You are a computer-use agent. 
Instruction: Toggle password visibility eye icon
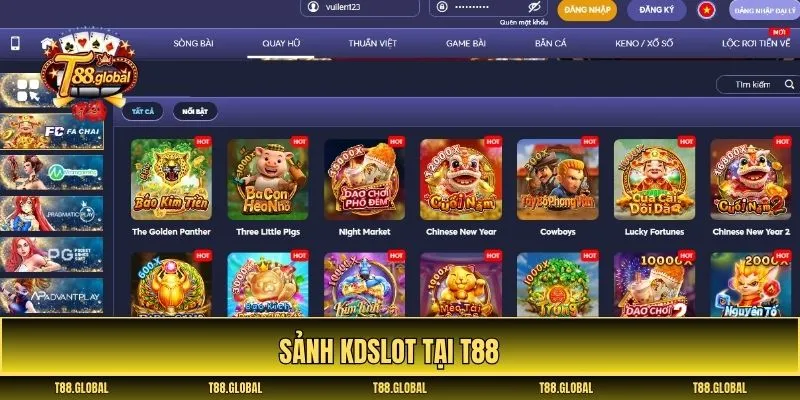(534, 7)
